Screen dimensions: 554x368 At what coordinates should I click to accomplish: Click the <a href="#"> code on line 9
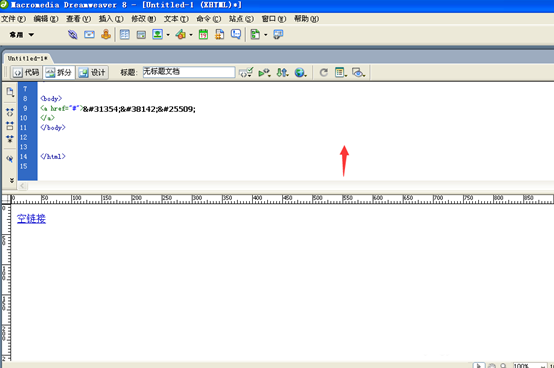point(61,108)
